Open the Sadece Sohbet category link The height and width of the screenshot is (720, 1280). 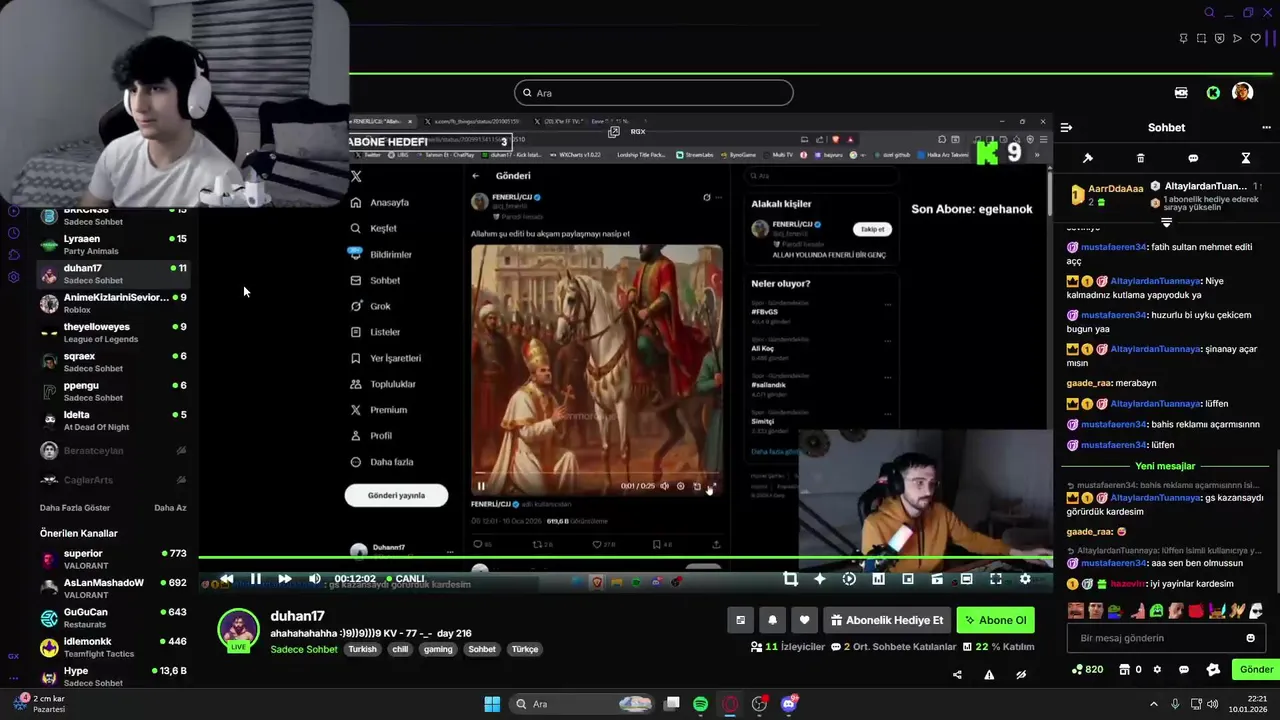tap(304, 649)
